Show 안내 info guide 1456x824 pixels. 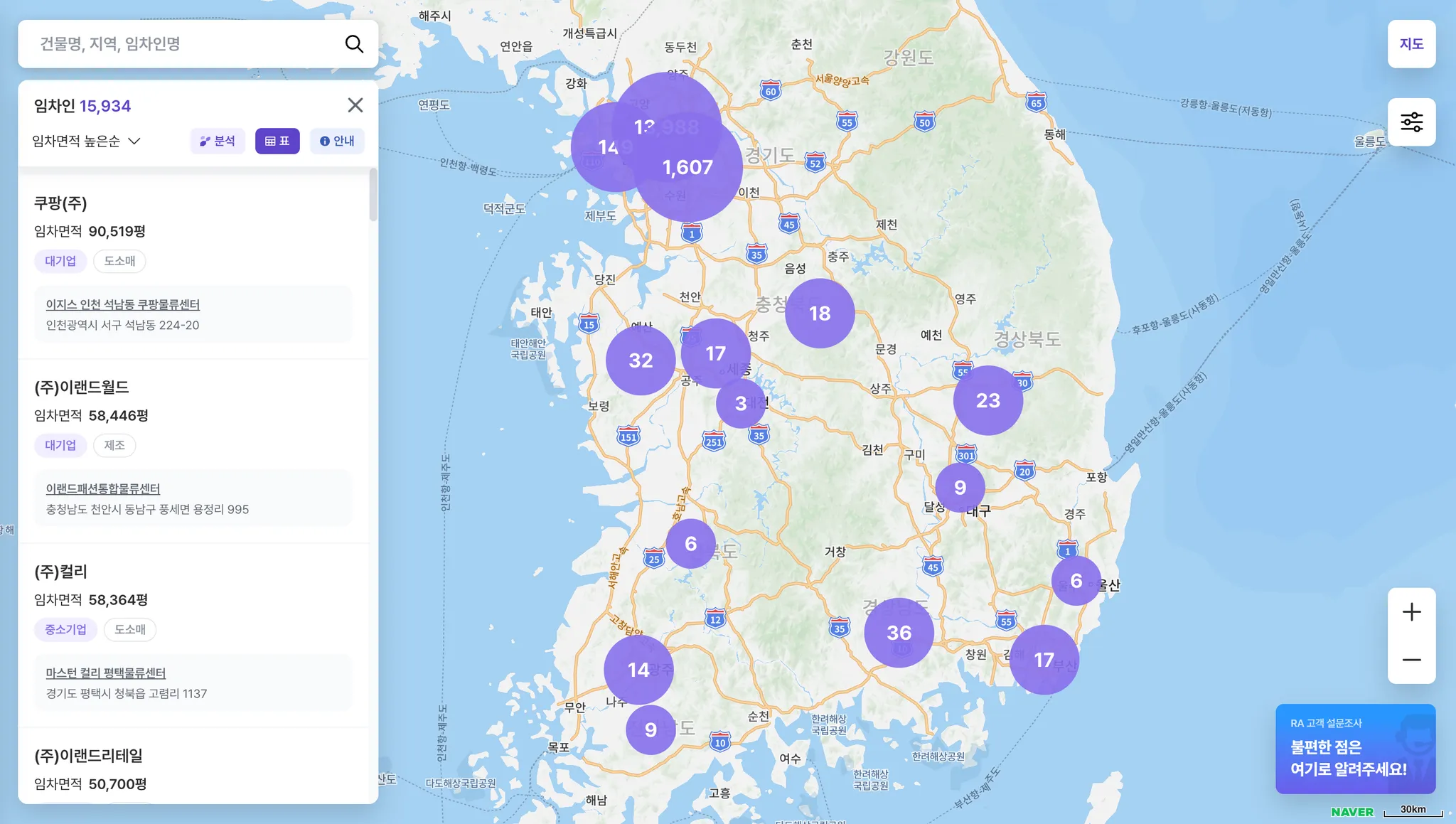337,141
